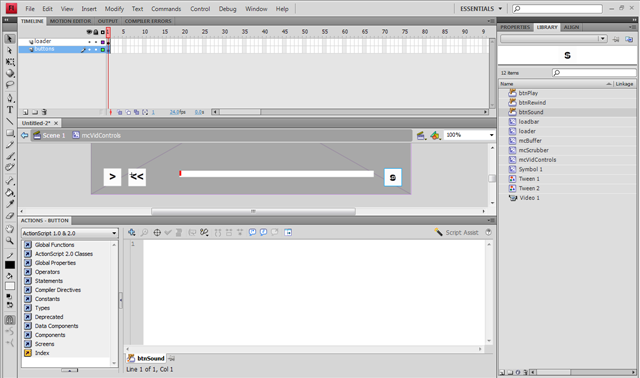
Task: Insert a target path
Action: [x=157, y=232]
